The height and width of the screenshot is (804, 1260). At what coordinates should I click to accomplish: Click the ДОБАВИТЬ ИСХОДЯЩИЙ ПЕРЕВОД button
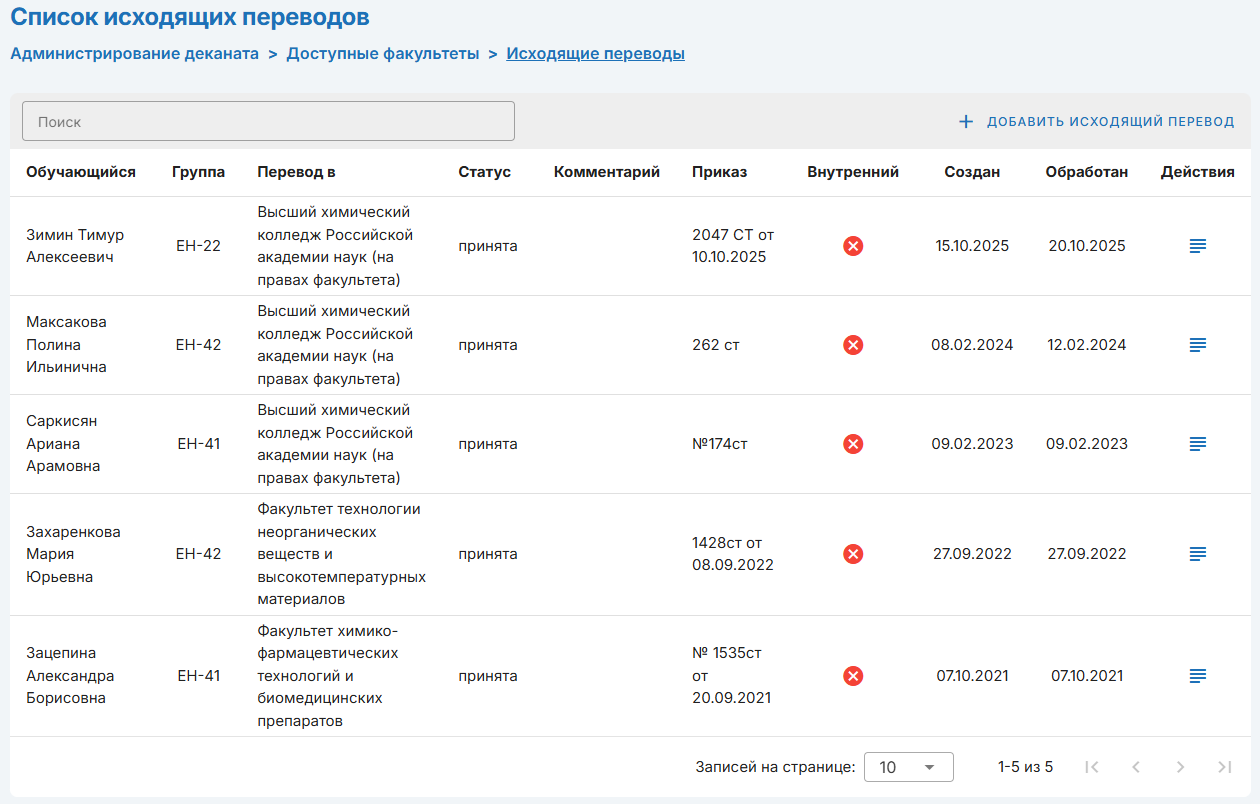[1110, 122]
